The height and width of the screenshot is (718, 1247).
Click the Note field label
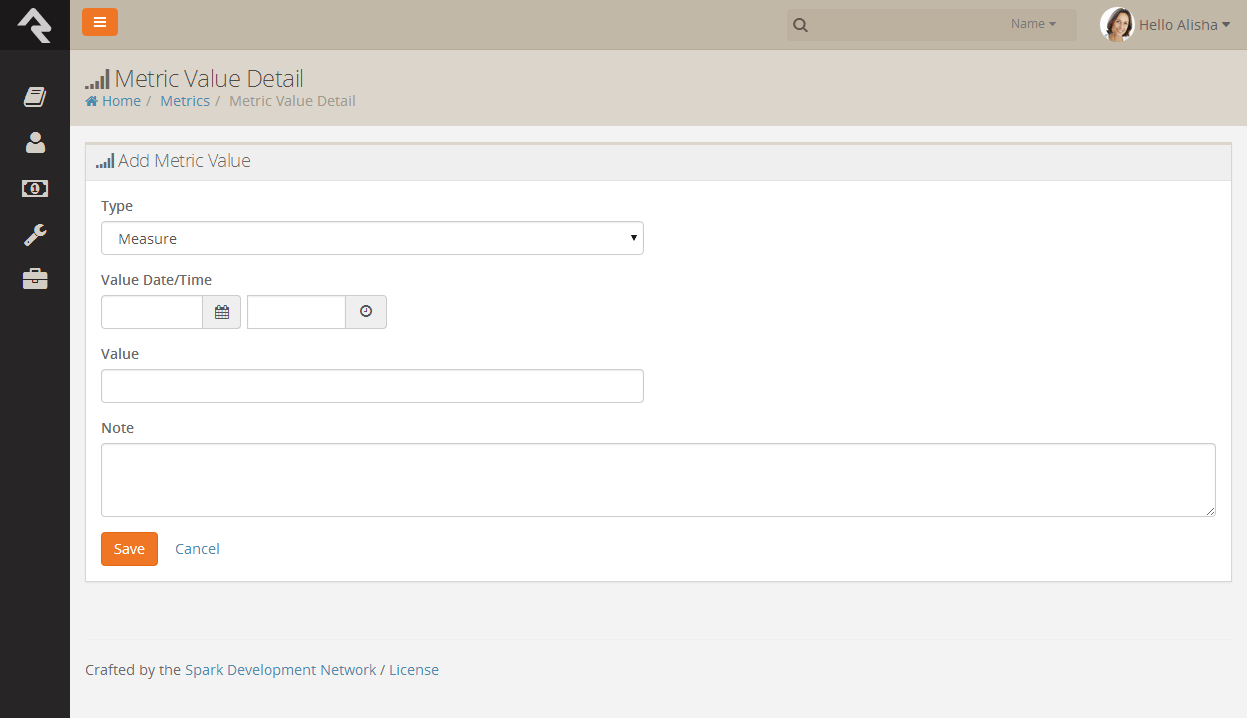[117, 428]
